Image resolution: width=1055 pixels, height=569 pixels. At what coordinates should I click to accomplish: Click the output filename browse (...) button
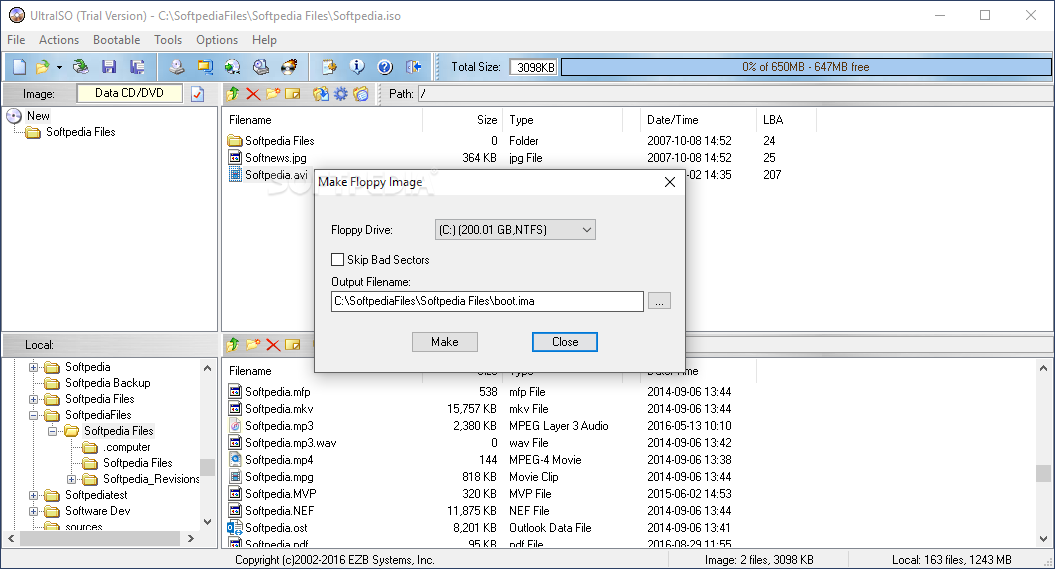click(659, 301)
